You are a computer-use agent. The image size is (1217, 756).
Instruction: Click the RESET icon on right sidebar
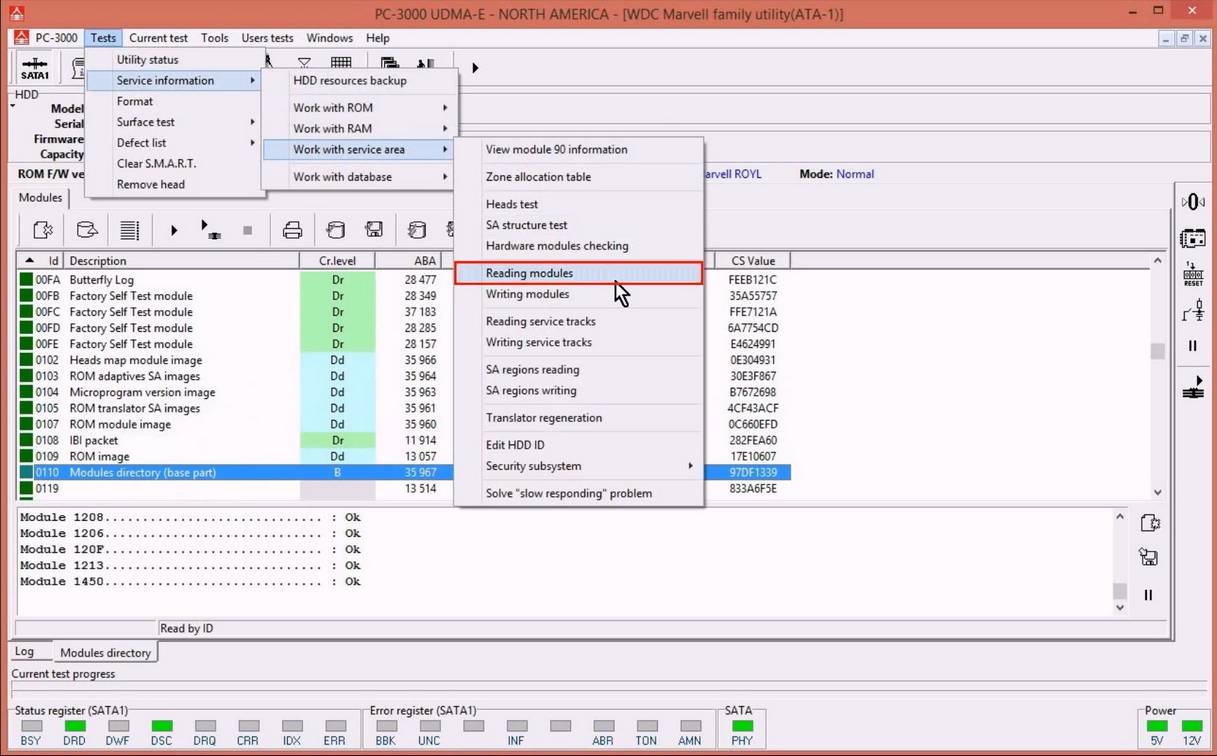pyautogui.click(x=1193, y=275)
